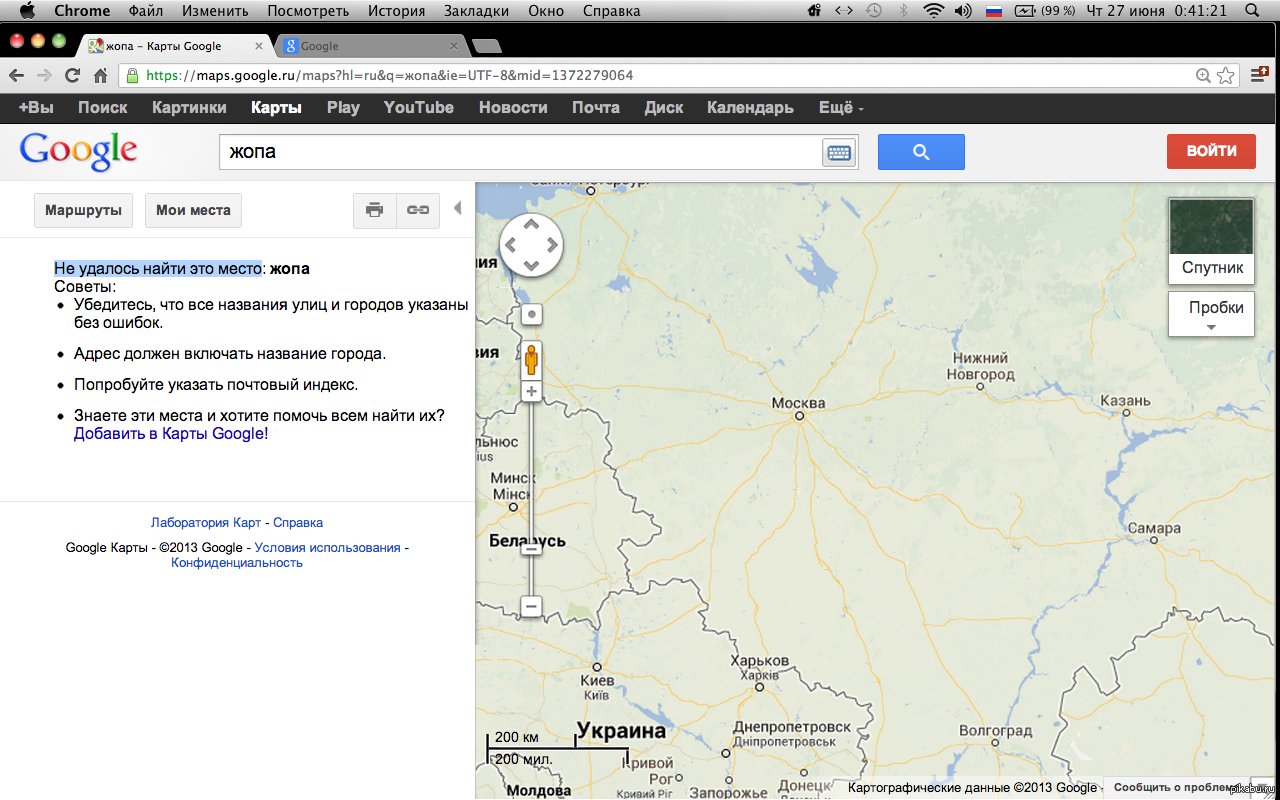
Task: Pick up the Street View pegman
Action: pos(532,358)
